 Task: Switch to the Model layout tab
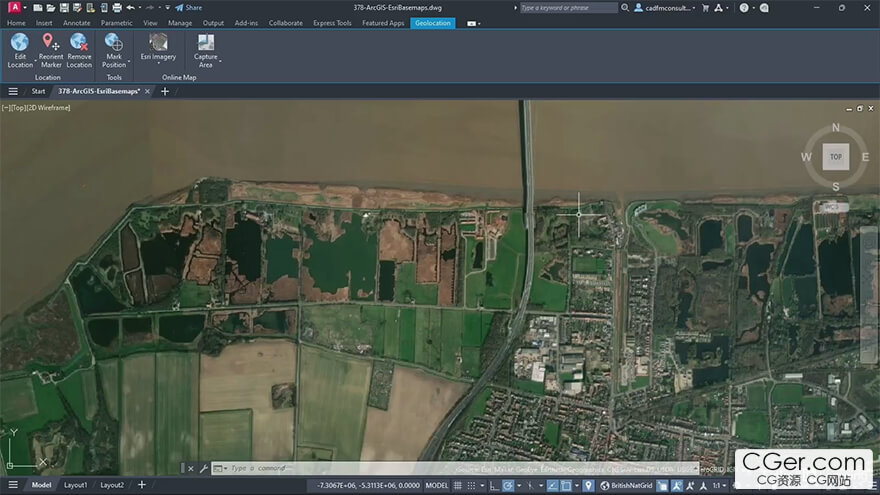(41, 485)
